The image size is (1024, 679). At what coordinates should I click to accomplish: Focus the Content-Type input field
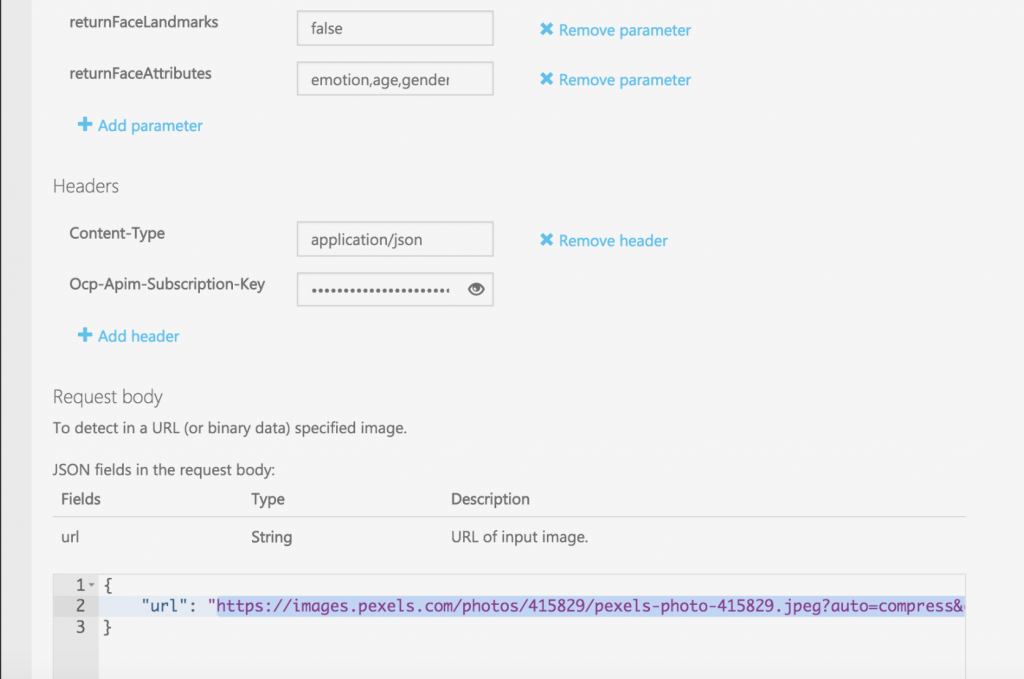pos(394,239)
